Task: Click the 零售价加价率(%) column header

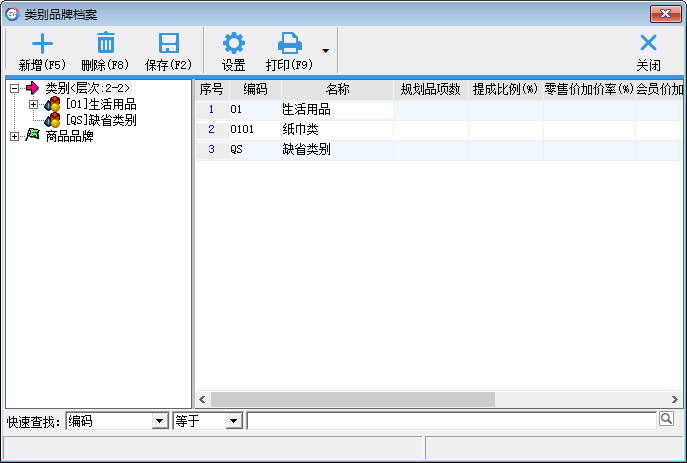Action: pos(589,90)
